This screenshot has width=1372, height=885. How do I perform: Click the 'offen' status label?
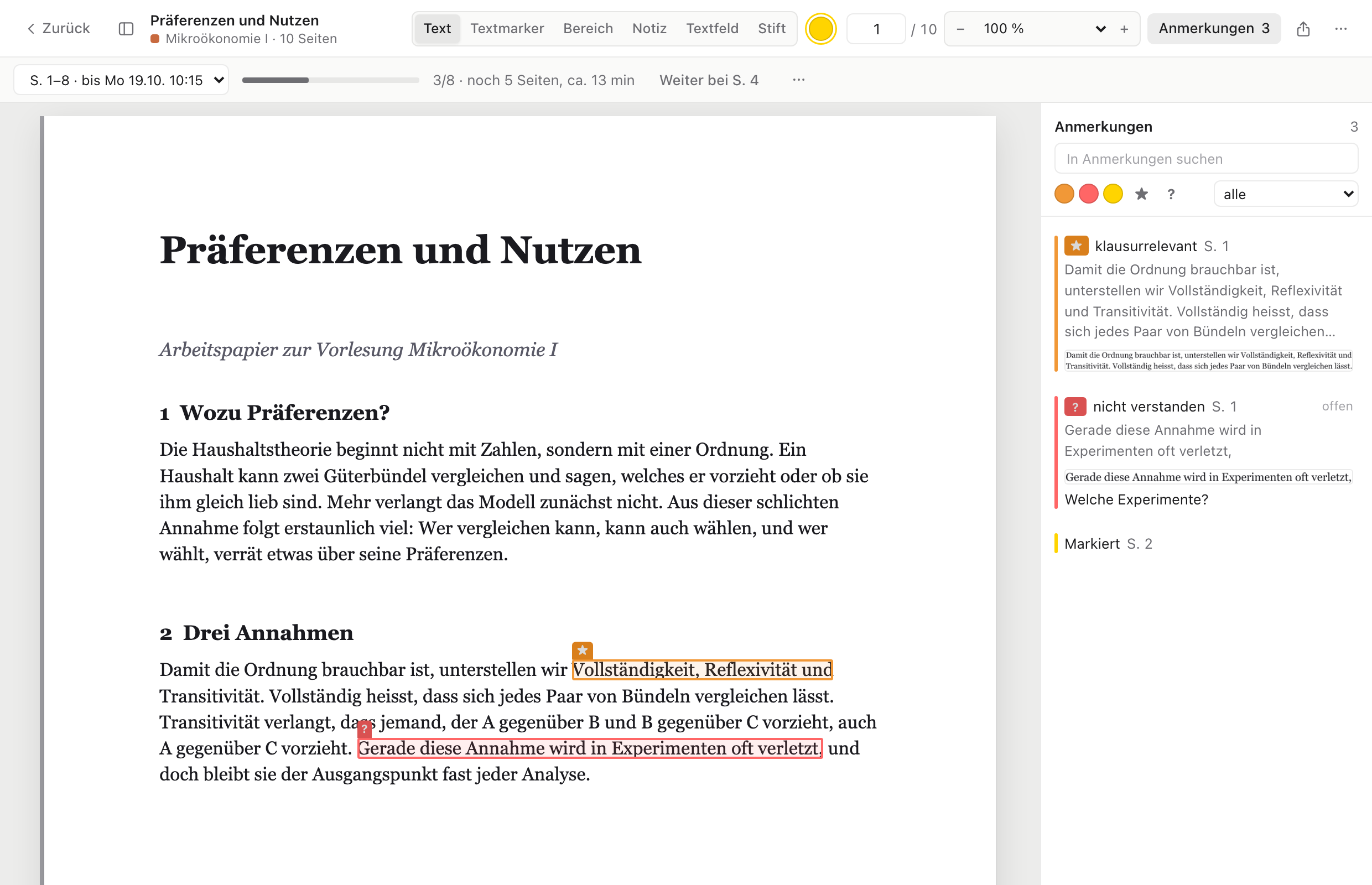1337,407
